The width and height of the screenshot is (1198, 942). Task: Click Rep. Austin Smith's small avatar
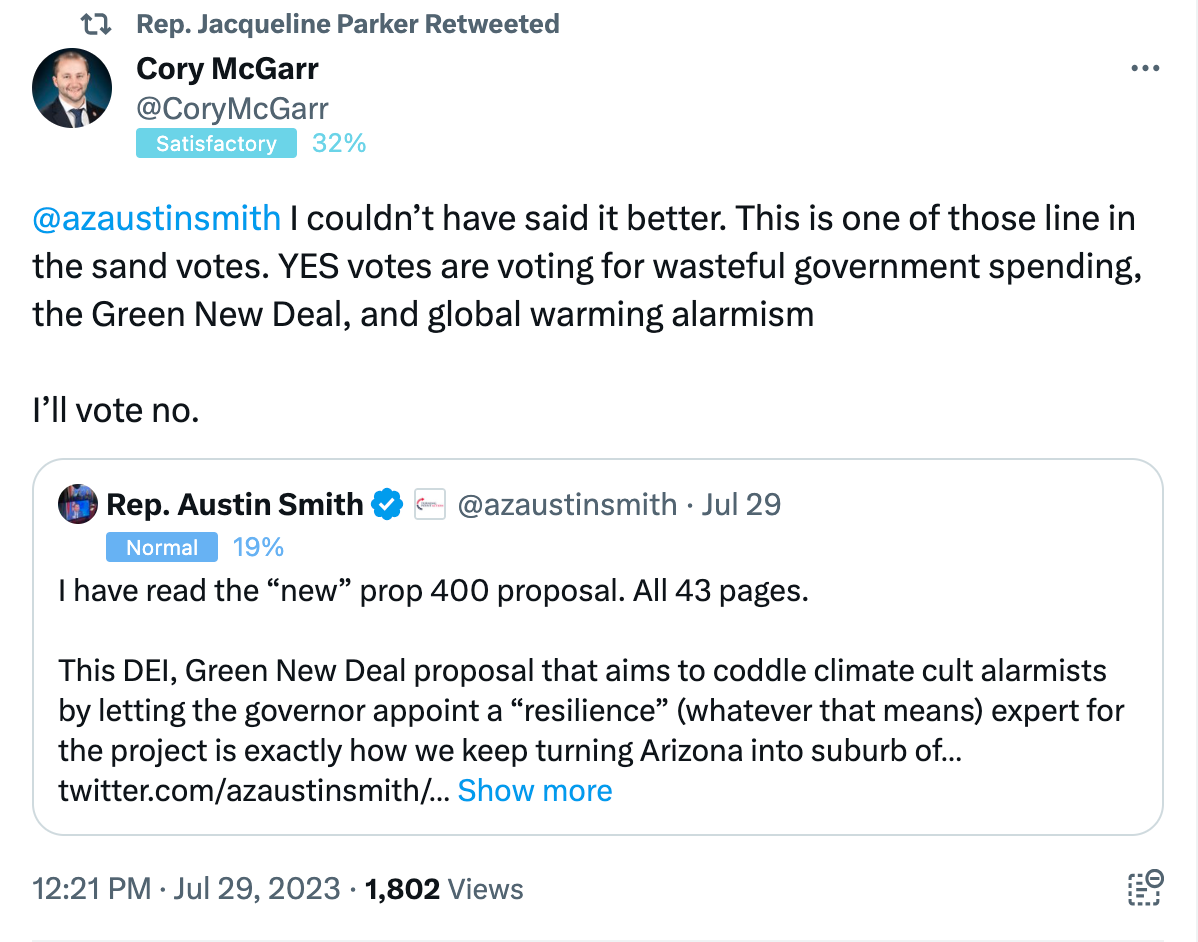[x=78, y=504]
